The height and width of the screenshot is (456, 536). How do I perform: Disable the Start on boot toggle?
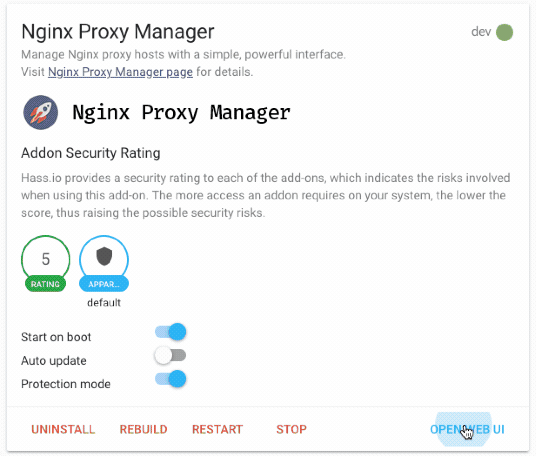pos(171,332)
